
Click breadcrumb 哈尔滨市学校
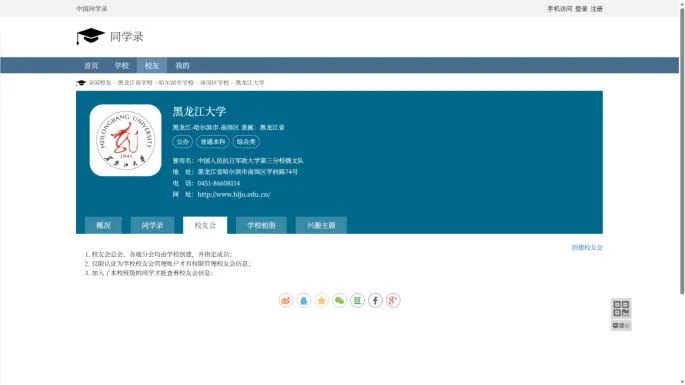(176, 83)
